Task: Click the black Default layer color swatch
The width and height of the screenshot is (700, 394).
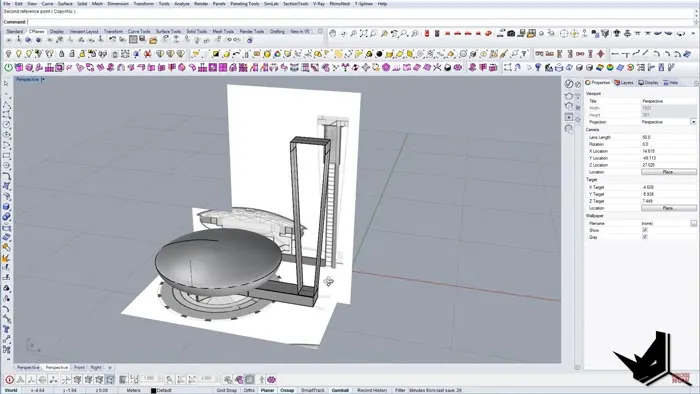Action: click(153, 390)
